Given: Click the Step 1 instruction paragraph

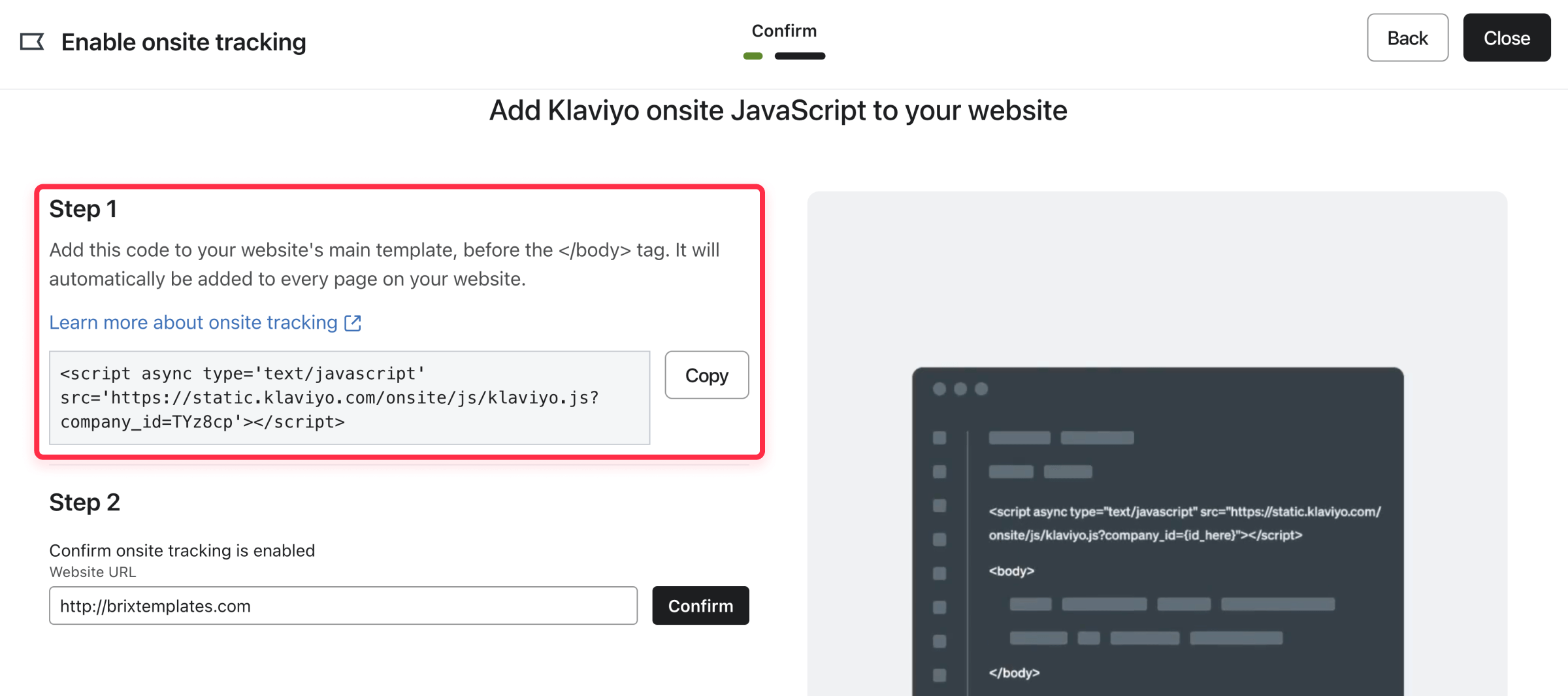Looking at the screenshot, I should (384, 265).
